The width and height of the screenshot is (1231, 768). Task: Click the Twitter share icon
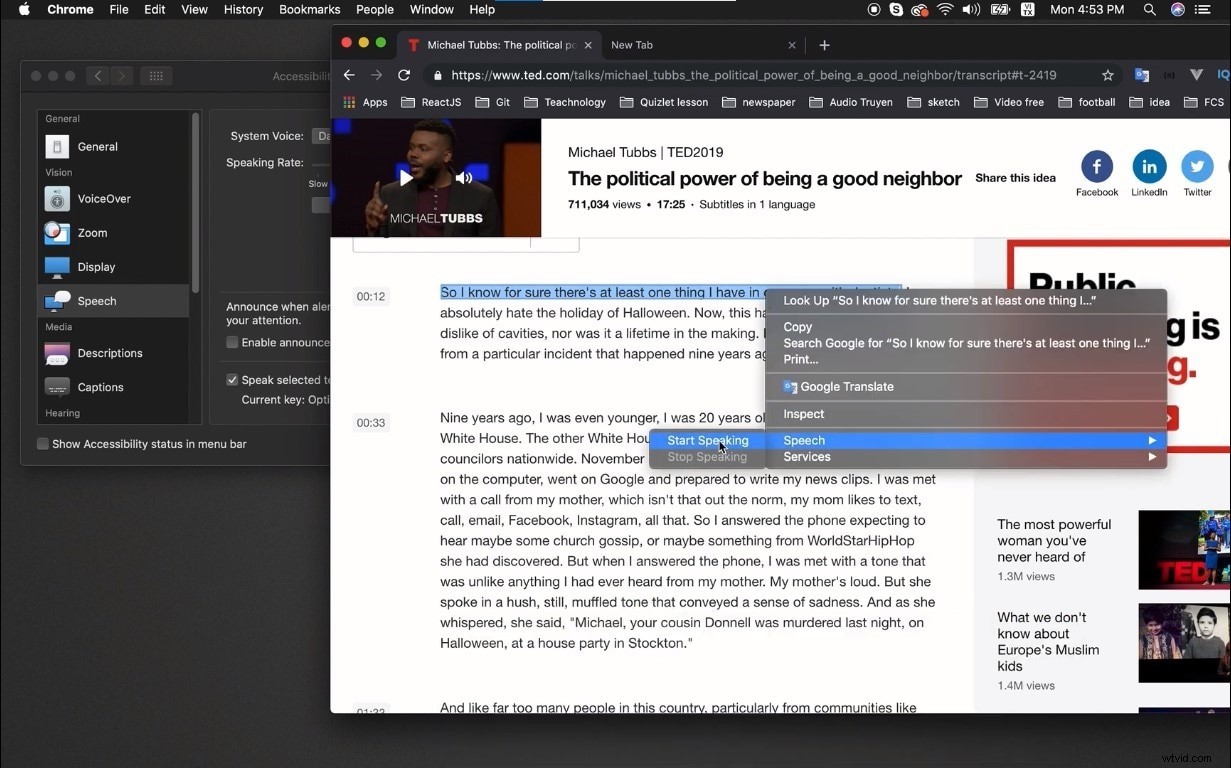[x=1197, y=168]
